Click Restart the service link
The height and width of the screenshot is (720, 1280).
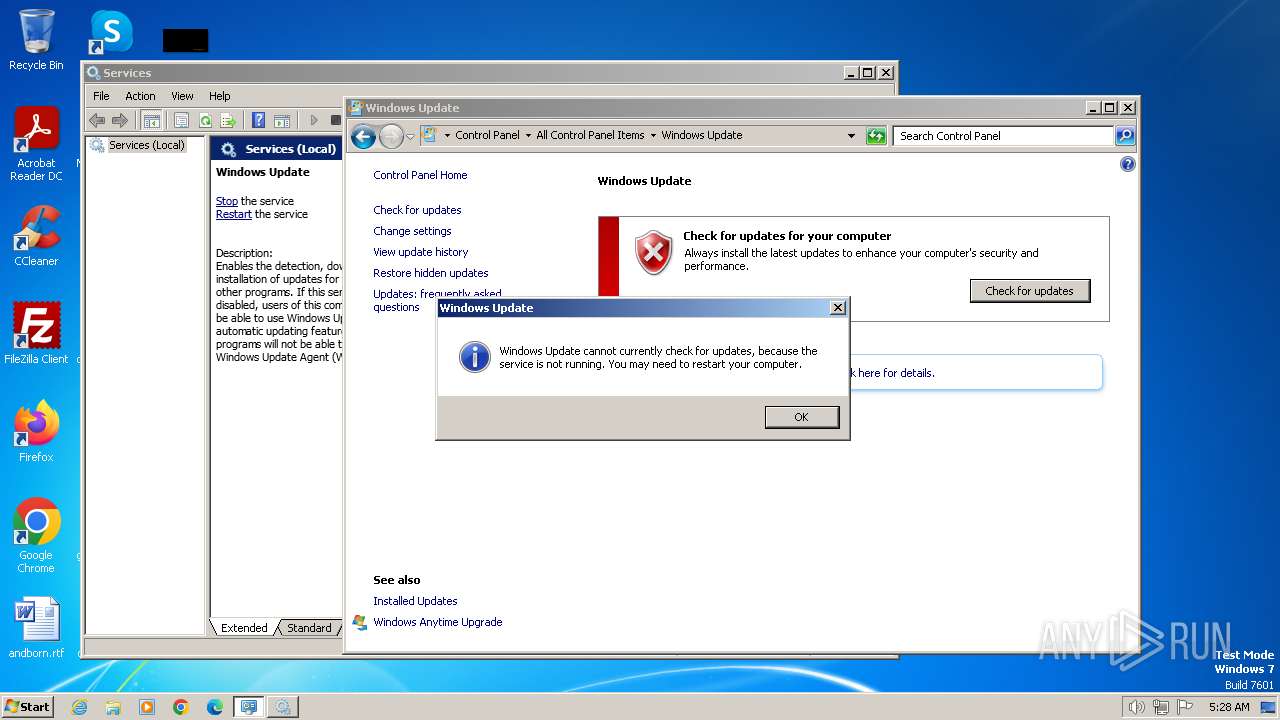click(234, 214)
